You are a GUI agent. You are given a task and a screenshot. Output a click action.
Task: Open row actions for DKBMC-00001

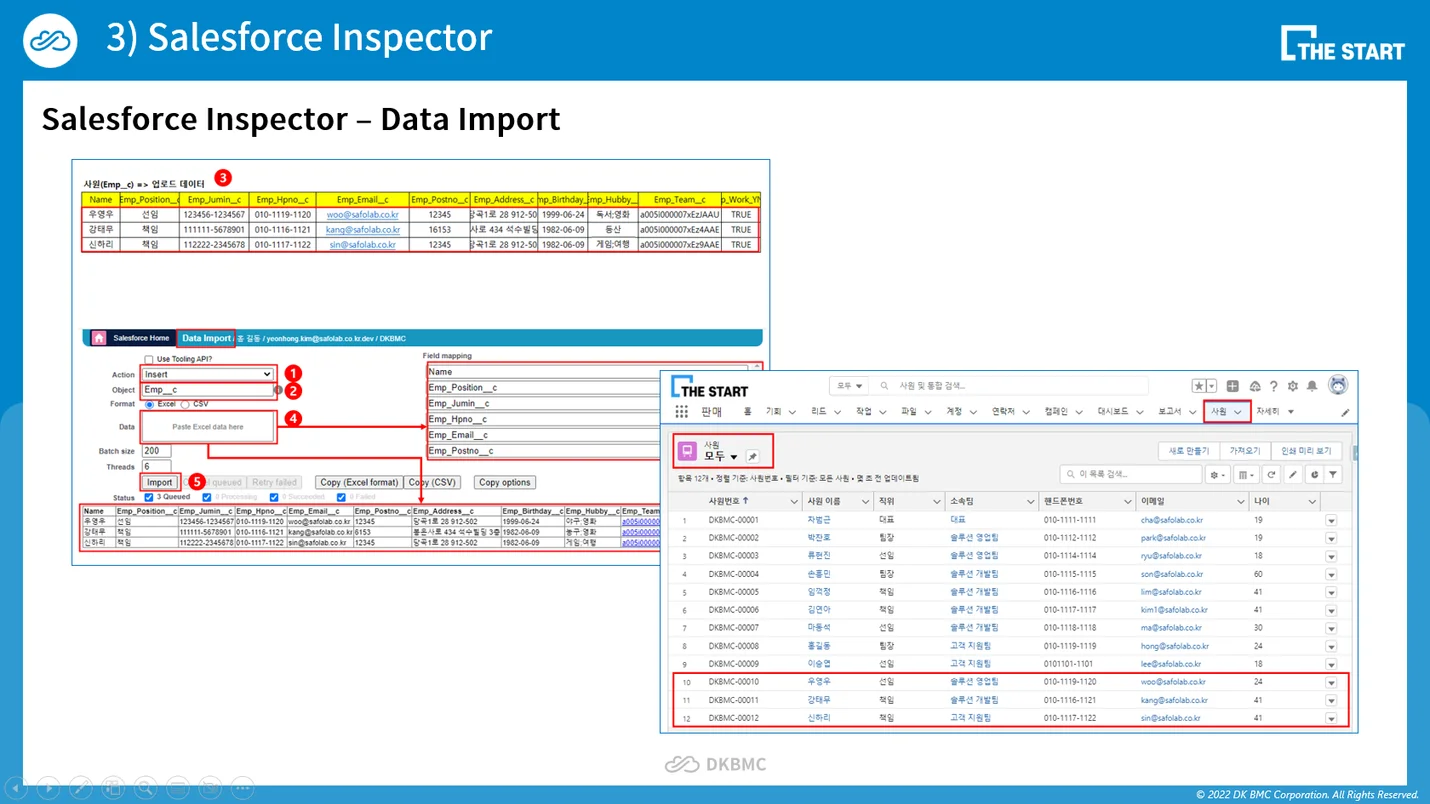point(1331,520)
